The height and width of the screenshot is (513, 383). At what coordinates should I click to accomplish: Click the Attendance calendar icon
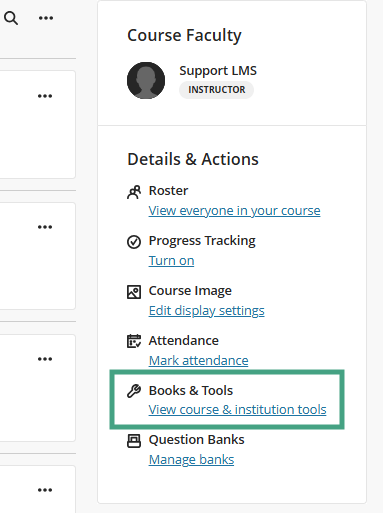click(134, 341)
